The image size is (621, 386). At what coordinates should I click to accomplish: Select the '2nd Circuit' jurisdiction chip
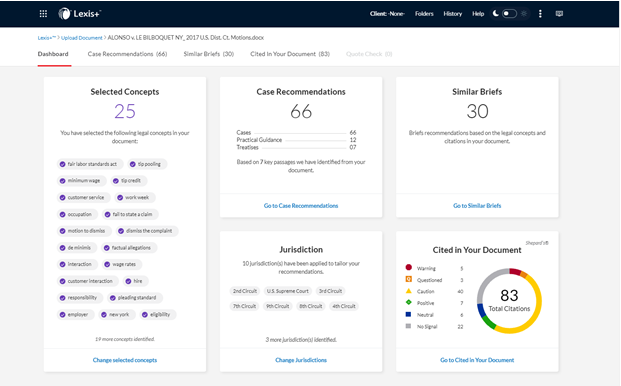pyautogui.click(x=245, y=291)
